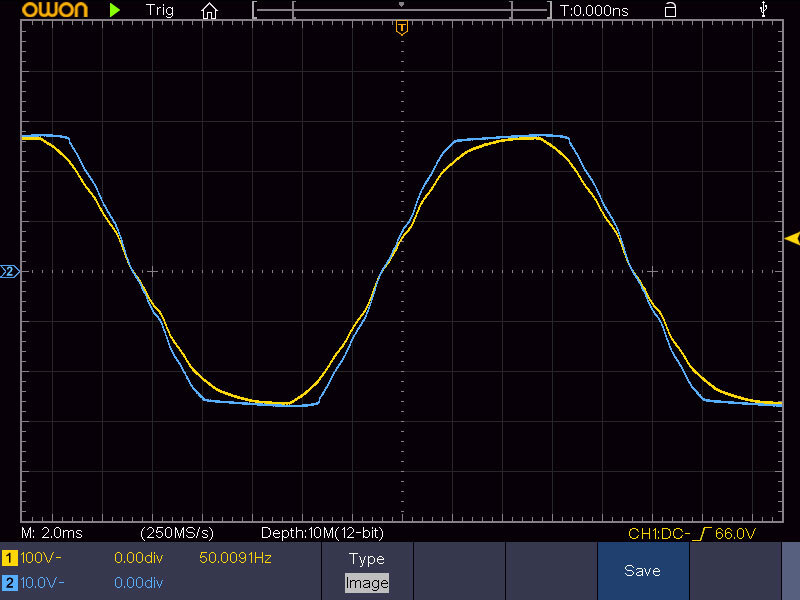Click the home icon in top bar

point(209,11)
